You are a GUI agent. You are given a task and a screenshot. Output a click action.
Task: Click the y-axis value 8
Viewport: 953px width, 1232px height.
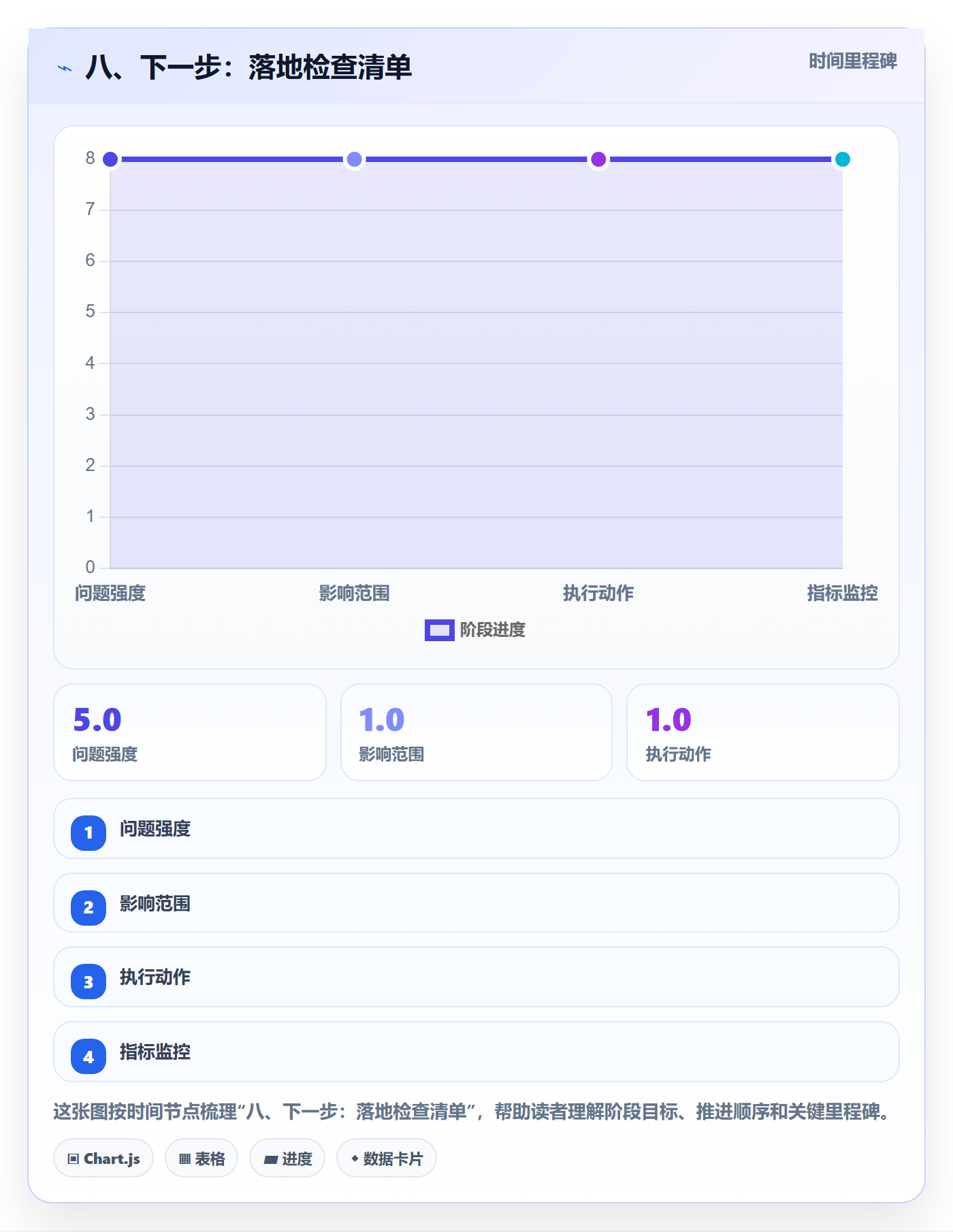[90, 159]
